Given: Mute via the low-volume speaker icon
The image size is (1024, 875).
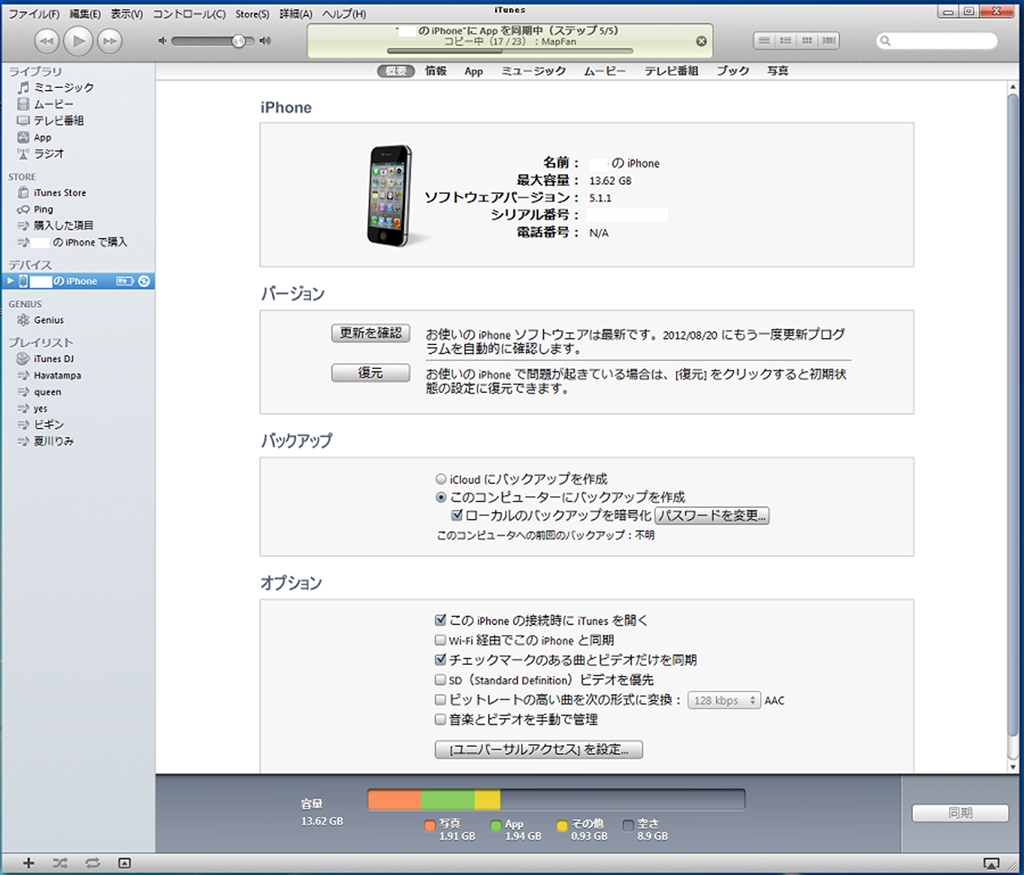Looking at the screenshot, I should (x=163, y=40).
